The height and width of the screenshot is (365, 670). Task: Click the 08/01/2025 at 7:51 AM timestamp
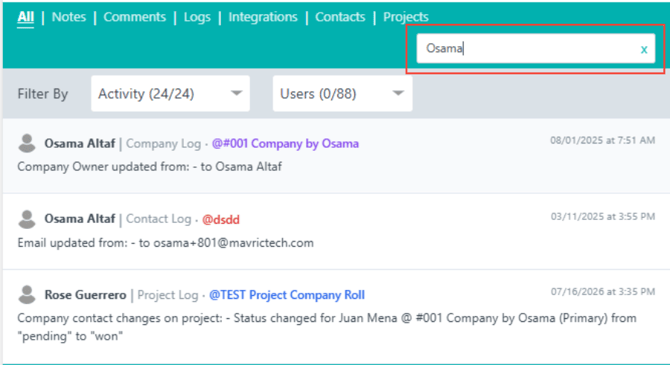602,141
